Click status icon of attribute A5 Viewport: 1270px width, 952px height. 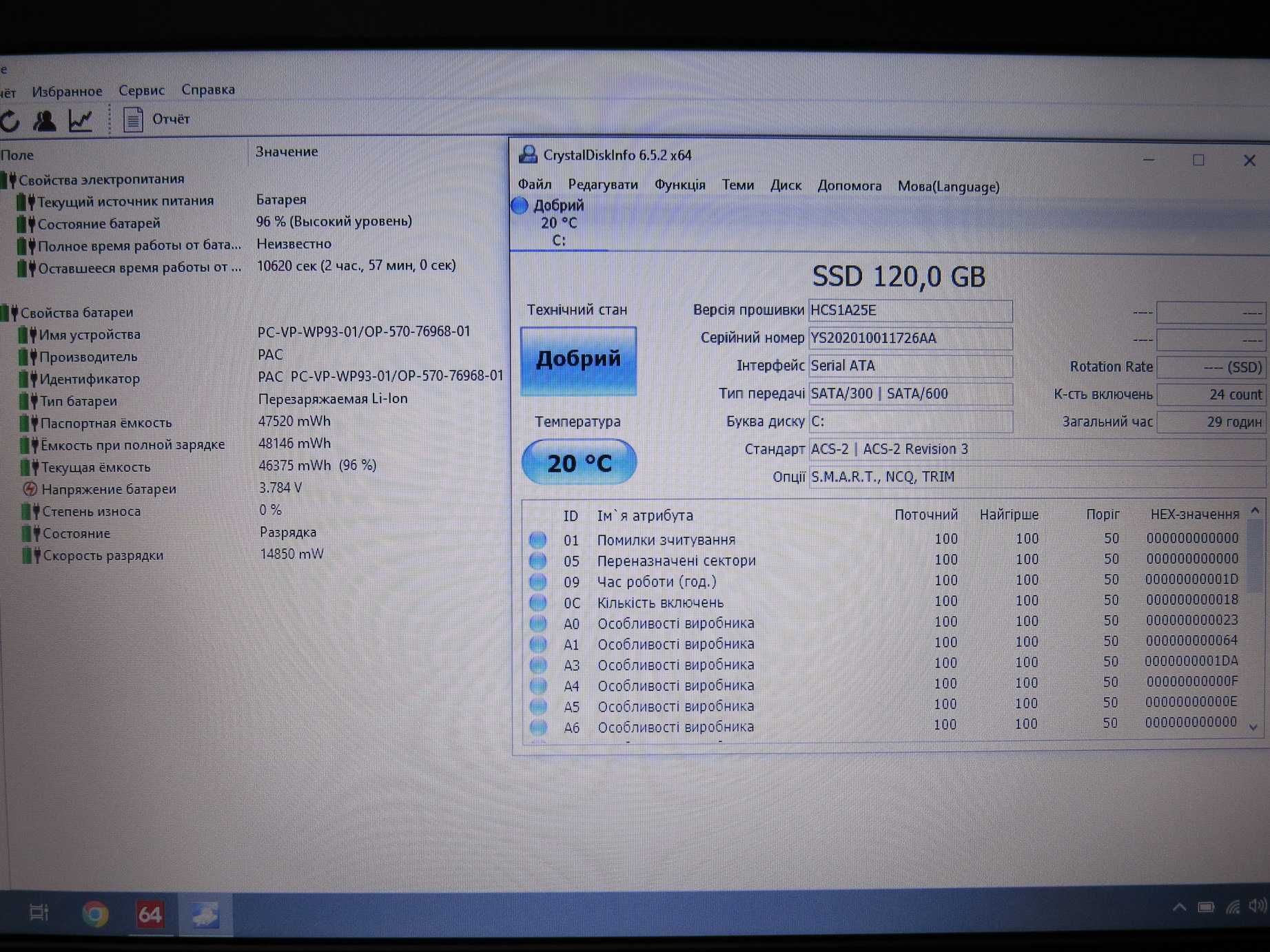[x=538, y=706]
